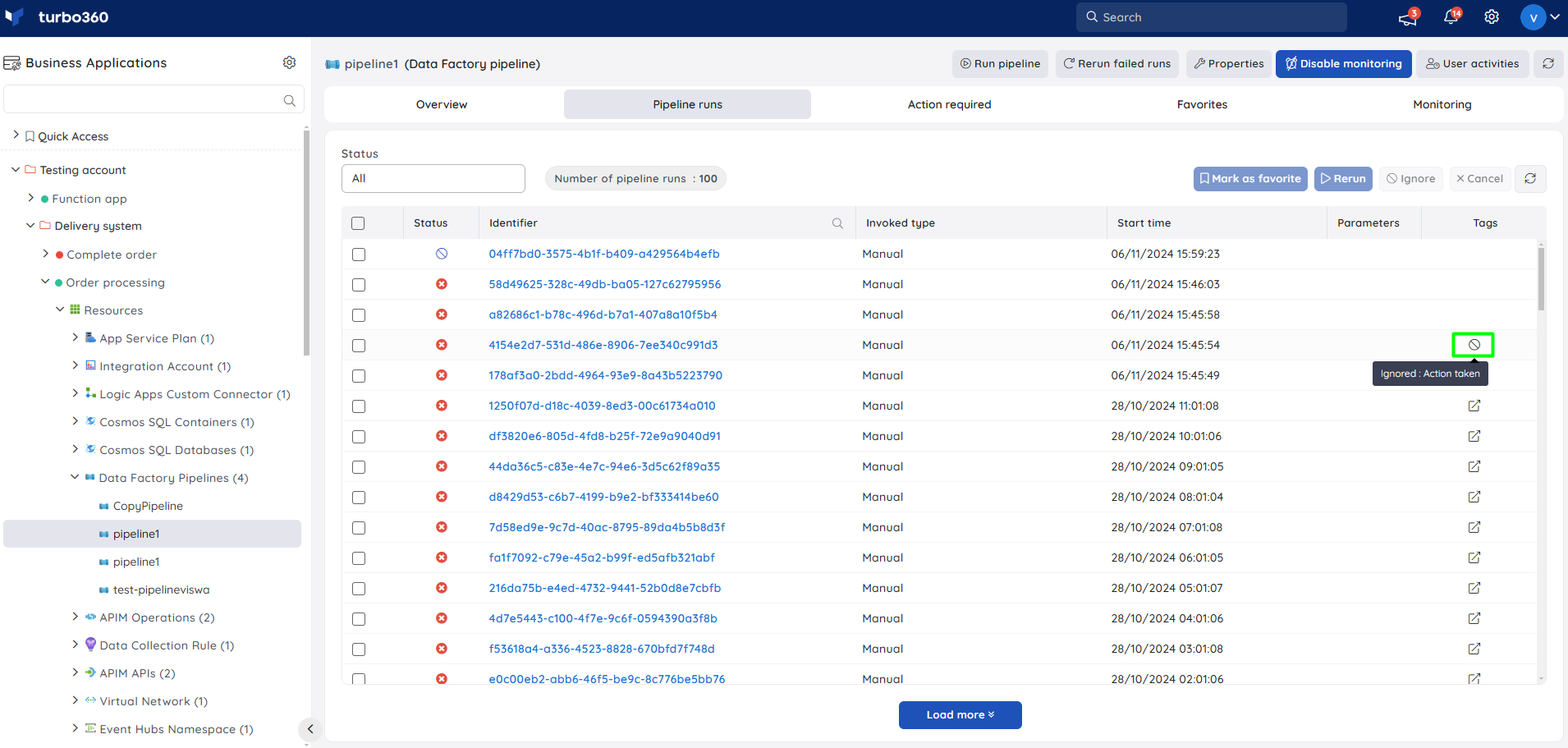Click the sidebar search magnifier icon
Screen dimensions: 1568x748
(x=289, y=100)
